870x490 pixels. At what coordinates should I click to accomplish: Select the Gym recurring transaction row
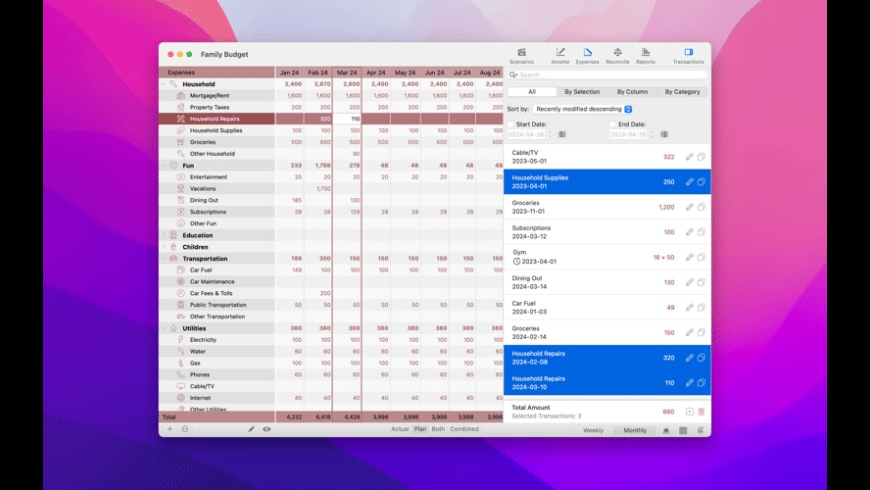click(607, 257)
